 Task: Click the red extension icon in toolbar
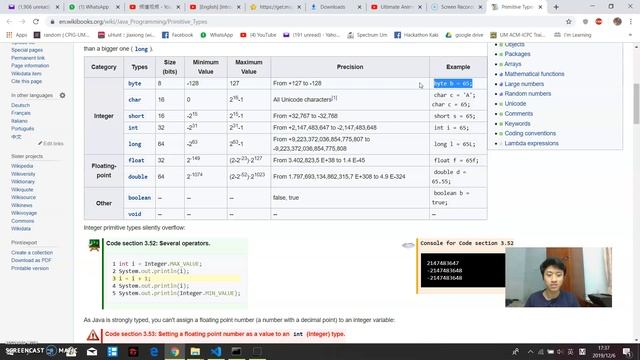(x=599, y=22)
